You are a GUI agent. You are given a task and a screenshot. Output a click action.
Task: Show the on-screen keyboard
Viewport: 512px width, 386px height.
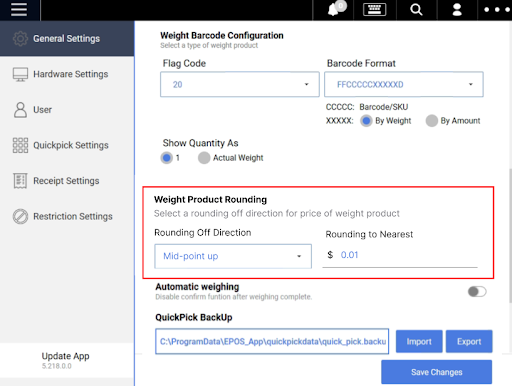pos(375,9)
